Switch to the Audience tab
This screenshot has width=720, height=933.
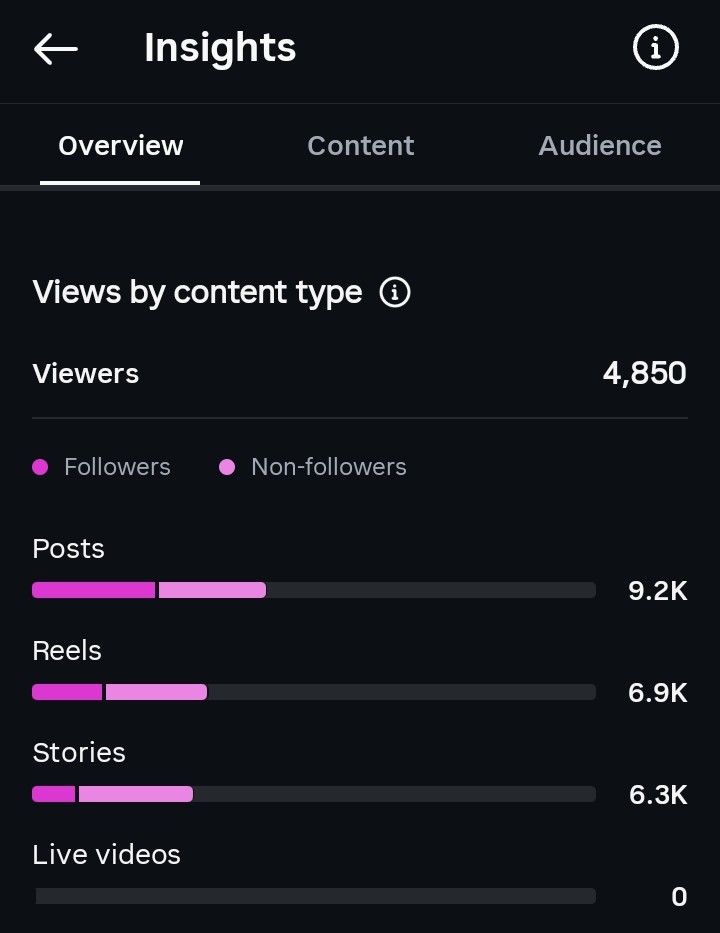point(600,146)
